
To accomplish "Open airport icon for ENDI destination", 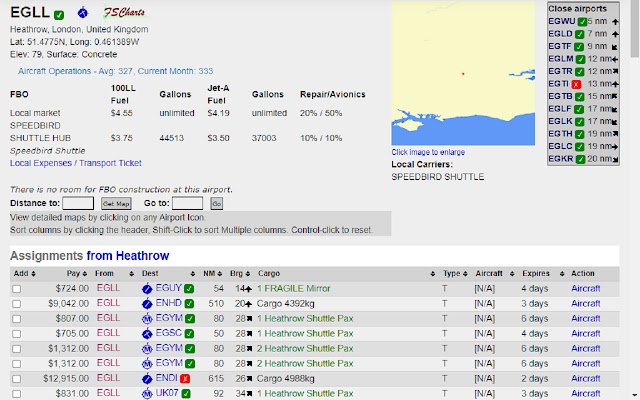I will [x=147, y=378].
